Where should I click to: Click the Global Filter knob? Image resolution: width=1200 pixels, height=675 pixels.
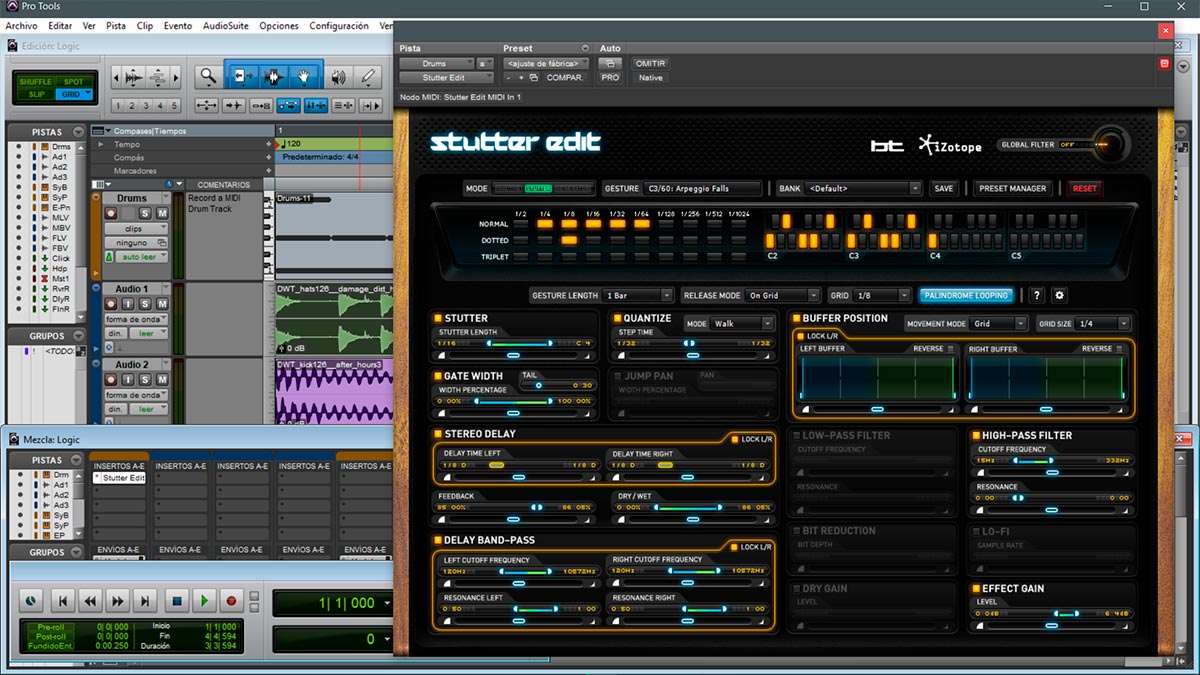pyautogui.click(x=1110, y=145)
